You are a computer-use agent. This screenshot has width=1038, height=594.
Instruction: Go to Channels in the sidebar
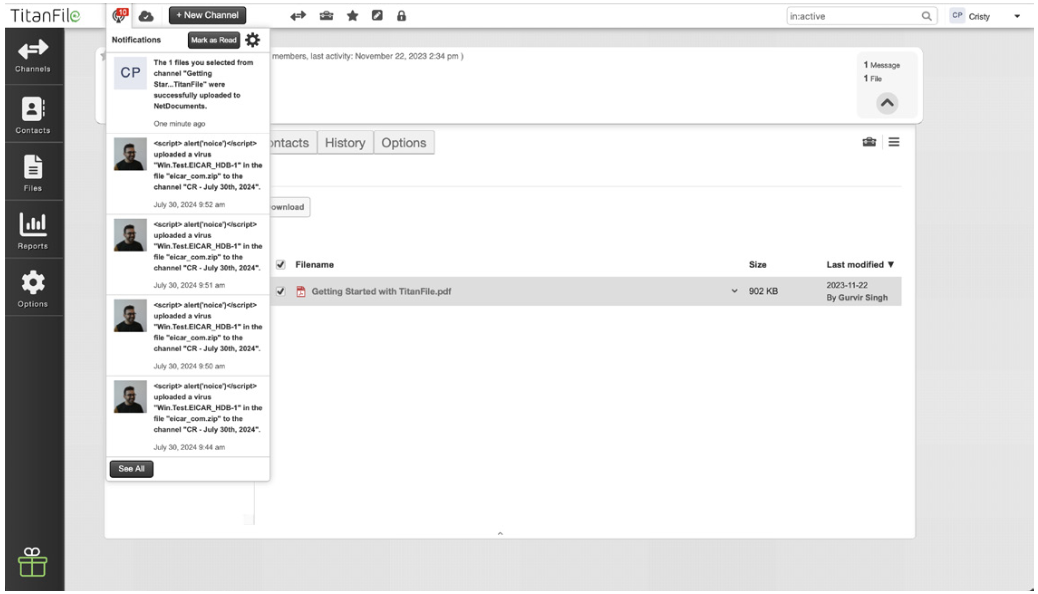point(33,56)
